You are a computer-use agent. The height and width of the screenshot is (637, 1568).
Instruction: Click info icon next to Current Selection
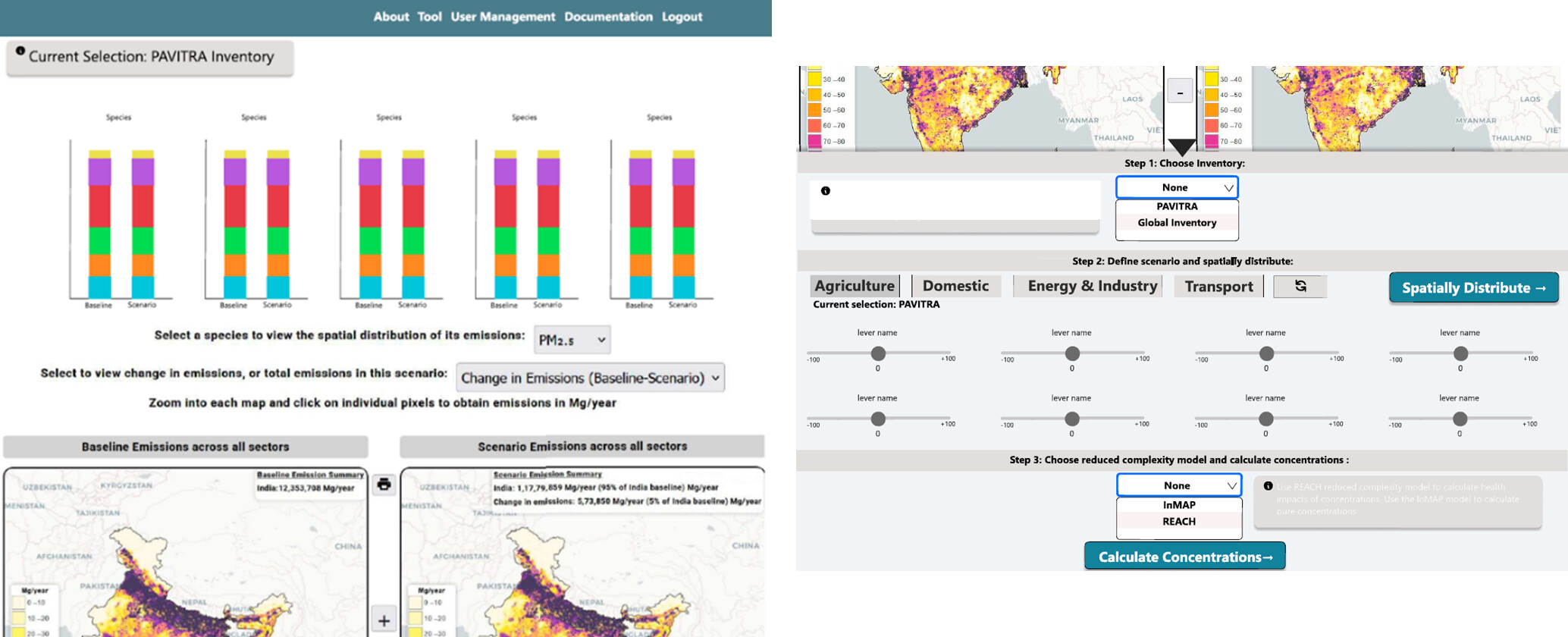[x=20, y=52]
